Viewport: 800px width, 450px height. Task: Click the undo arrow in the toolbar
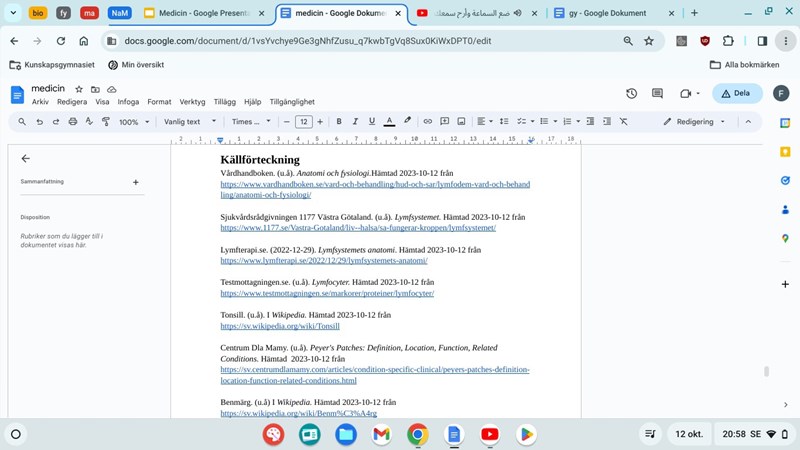click(40, 121)
